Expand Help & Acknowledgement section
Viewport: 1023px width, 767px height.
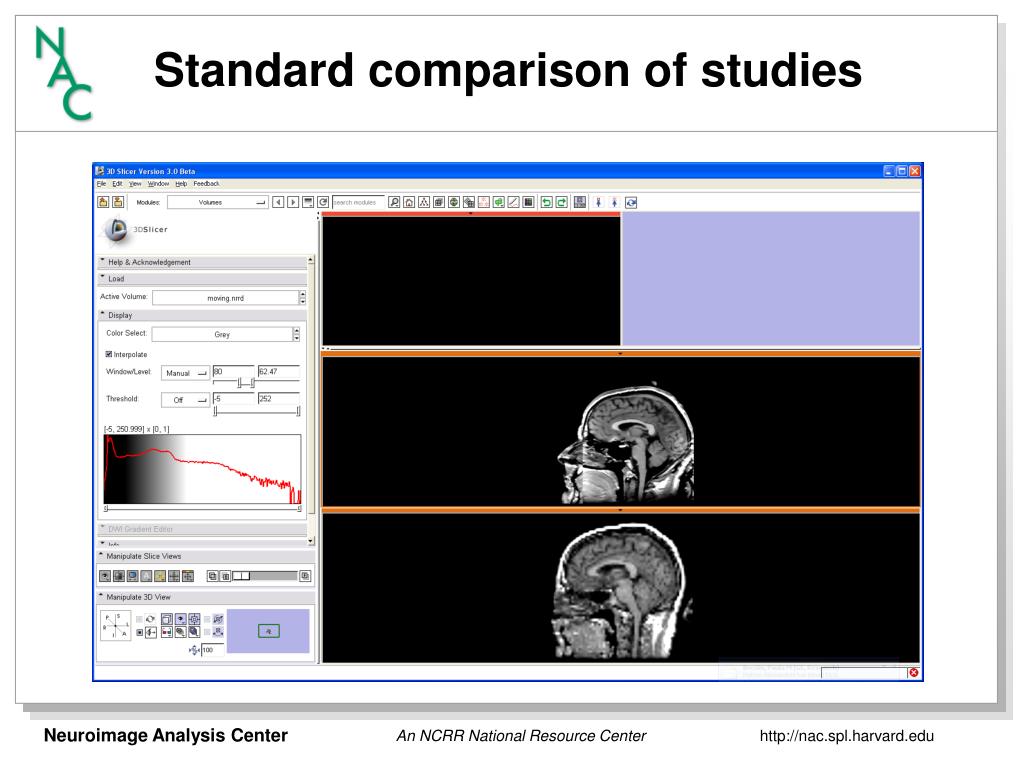[x=202, y=262]
